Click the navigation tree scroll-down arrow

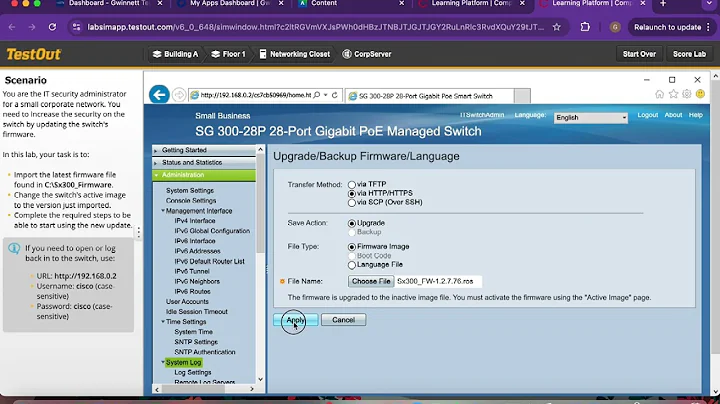260,379
